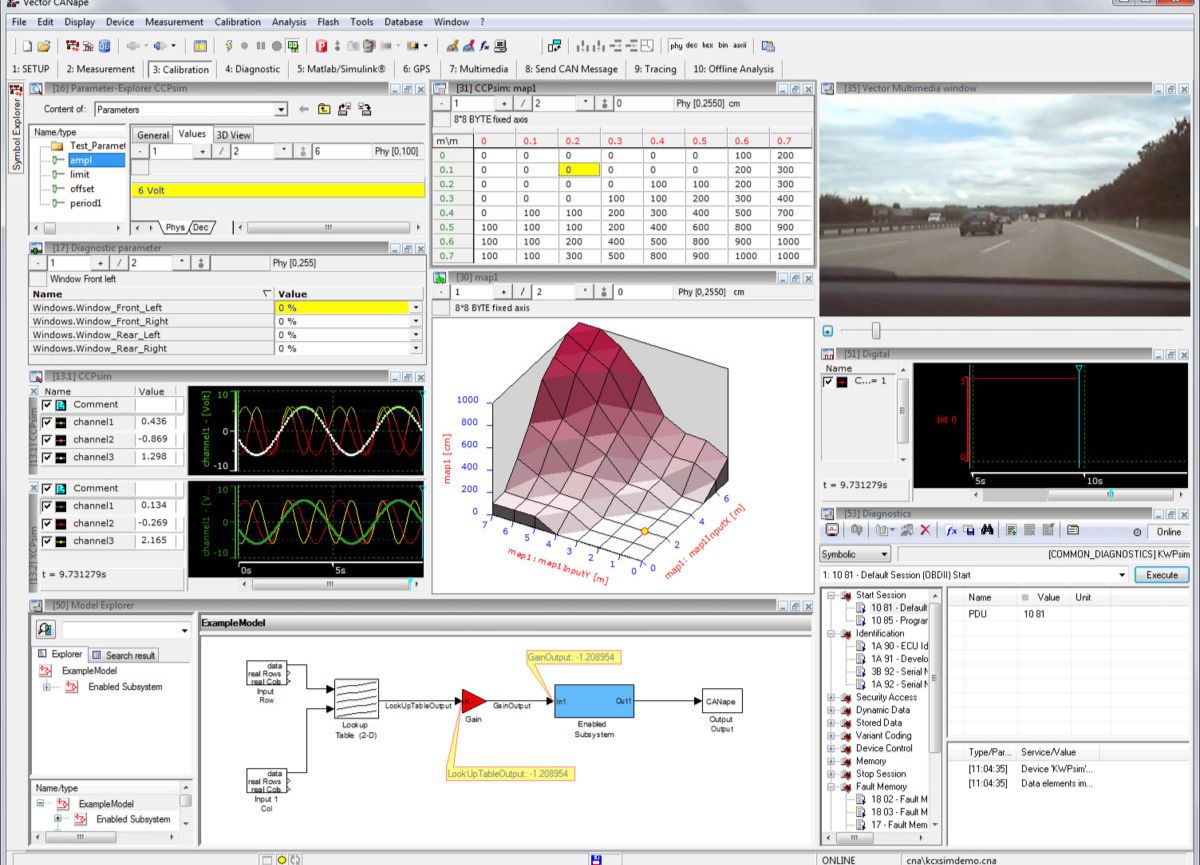1200x865 pixels.
Task: Pause recording via the pause toolbar icon
Action: [259, 45]
